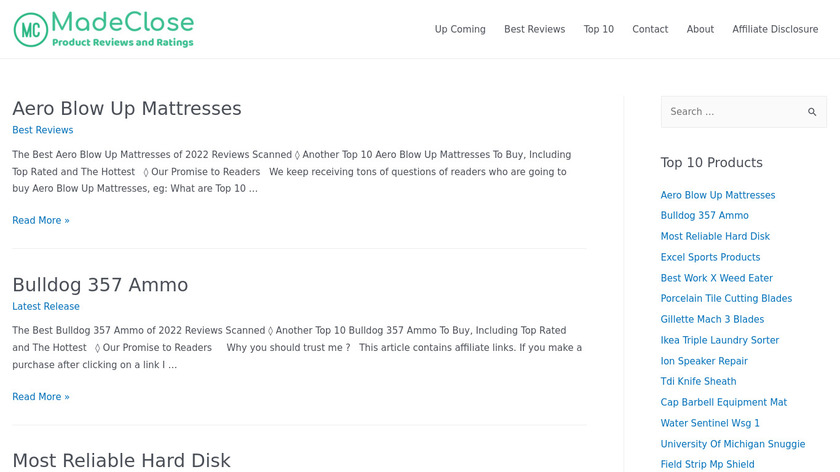Open the Best Reviews menu item
The width and height of the screenshot is (840, 472).
pyautogui.click(x=534, y=30)
